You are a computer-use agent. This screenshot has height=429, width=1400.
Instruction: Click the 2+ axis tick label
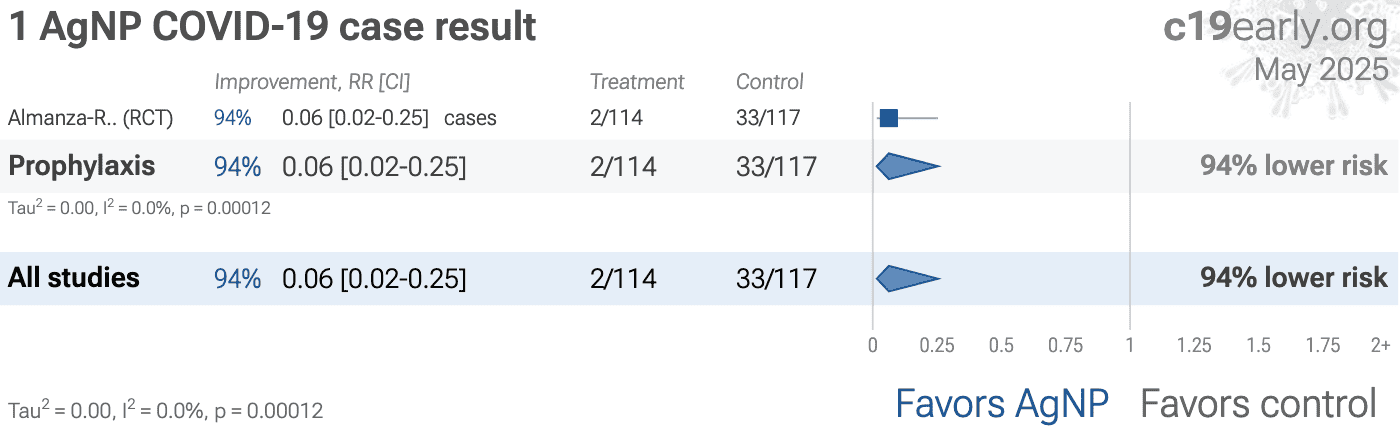point(1380,345)
